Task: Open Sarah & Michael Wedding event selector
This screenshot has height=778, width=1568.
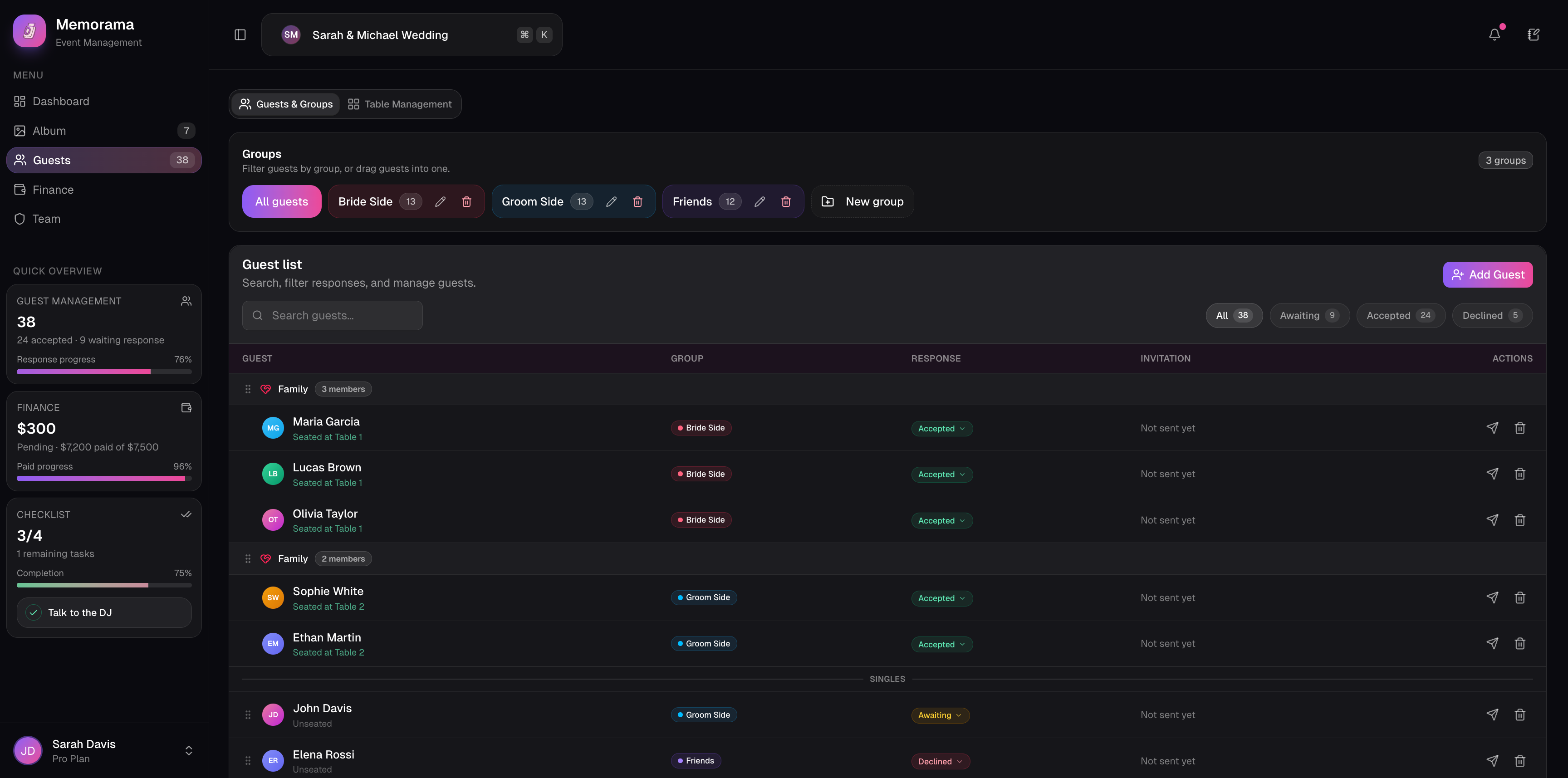Action: tap(412, 34)
